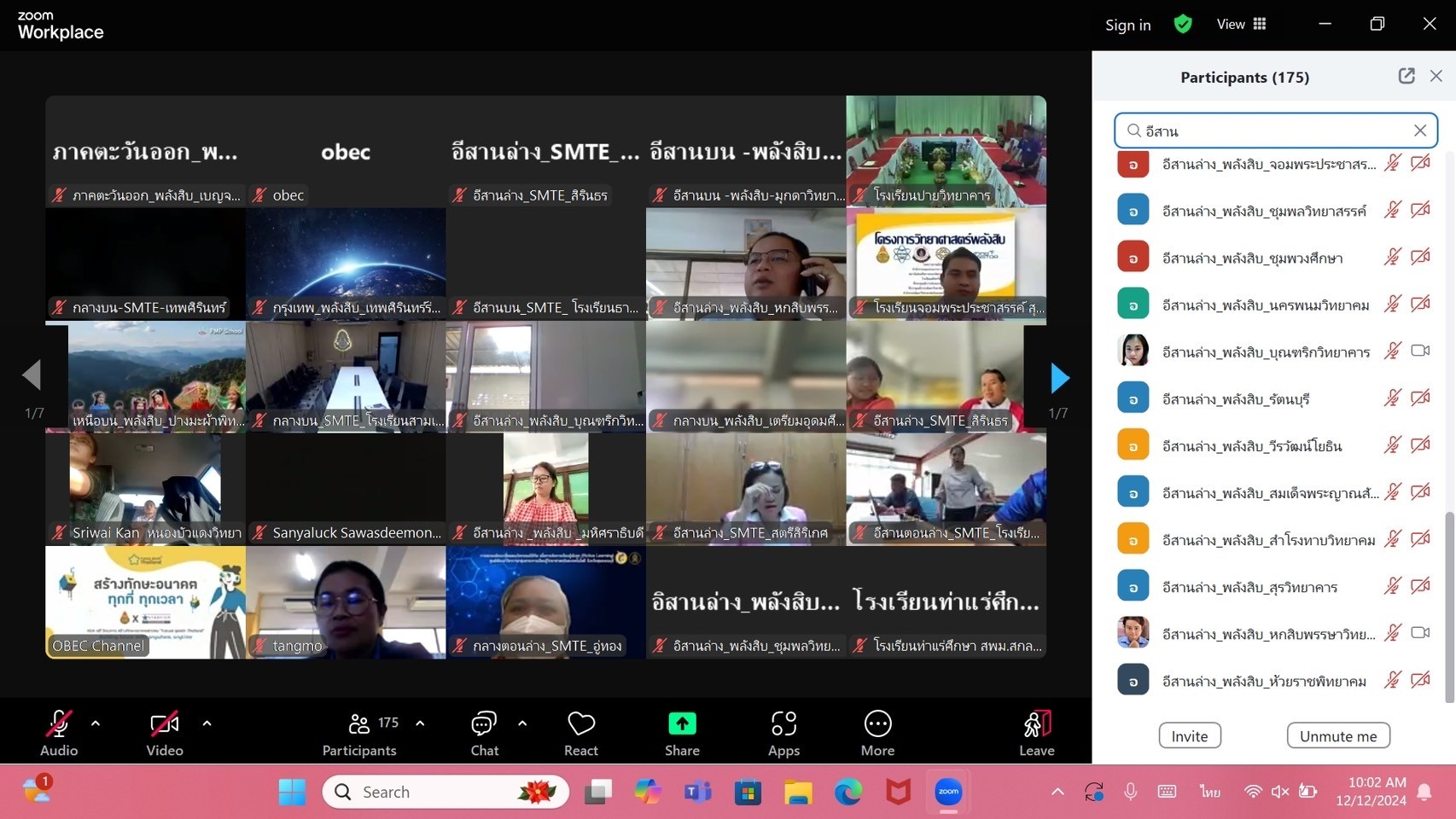Pop out the Participants panel
Viewport: 1456px width, 819px height.
point(1406,76)
